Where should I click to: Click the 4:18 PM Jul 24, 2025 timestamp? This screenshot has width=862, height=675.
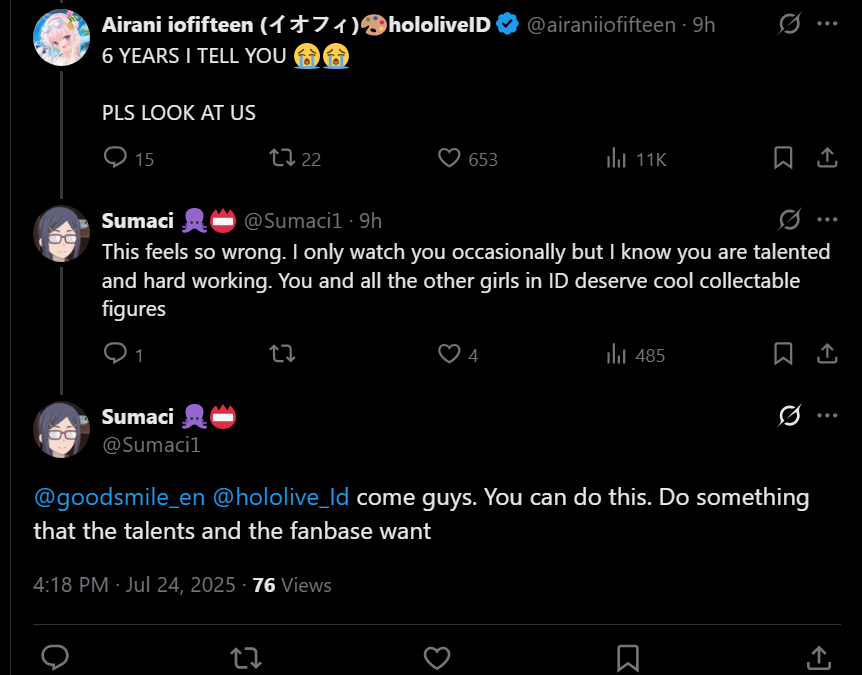point(134,585)
